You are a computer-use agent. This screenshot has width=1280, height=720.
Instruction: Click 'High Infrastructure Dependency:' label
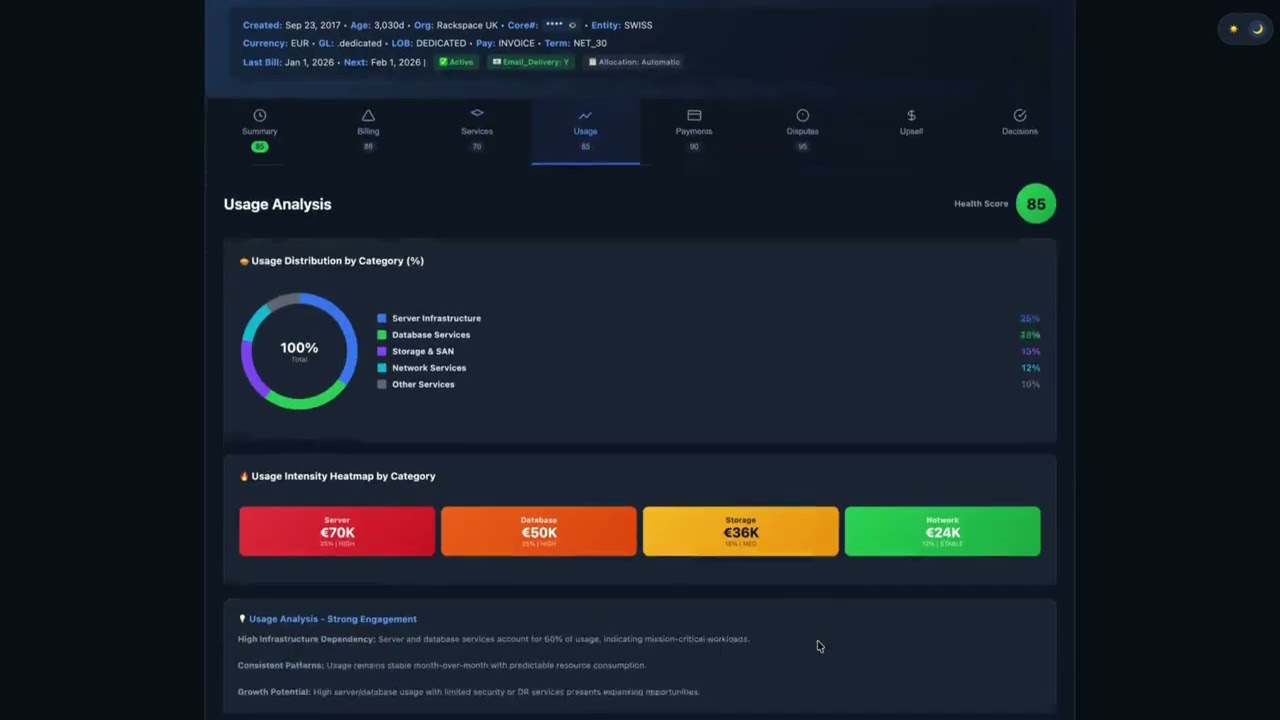coord(306,639)
